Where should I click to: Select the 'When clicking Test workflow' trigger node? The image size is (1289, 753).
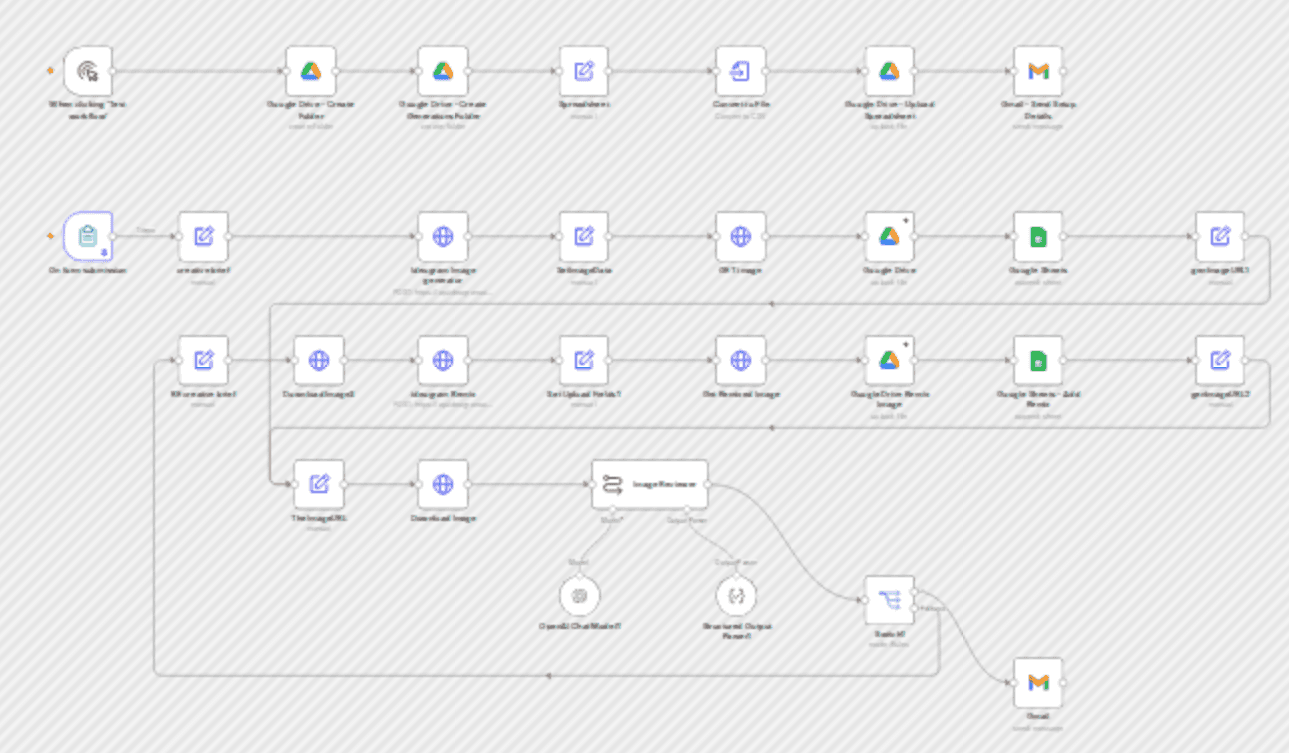point(88,71)
